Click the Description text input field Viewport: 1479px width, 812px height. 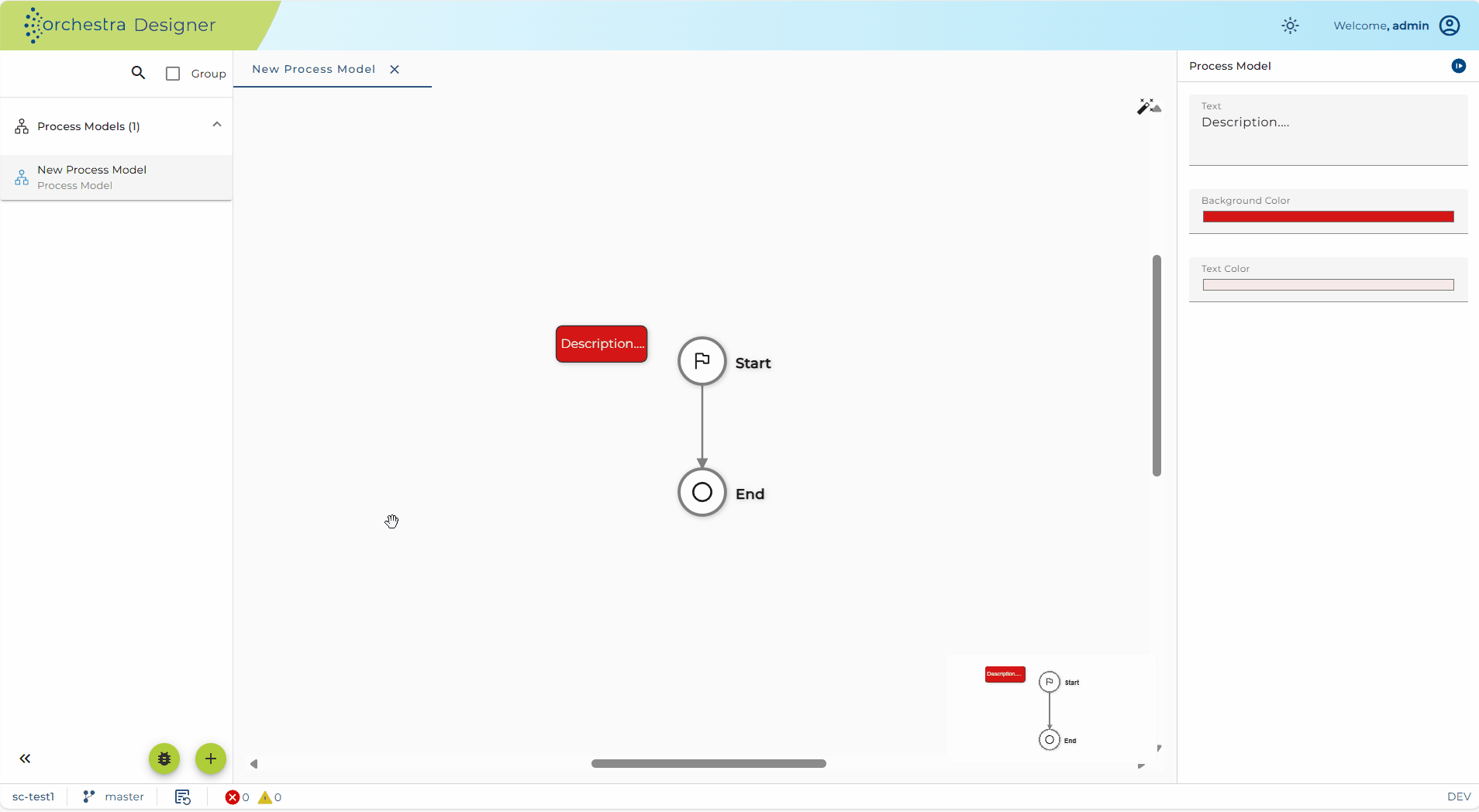[1328, 129]
